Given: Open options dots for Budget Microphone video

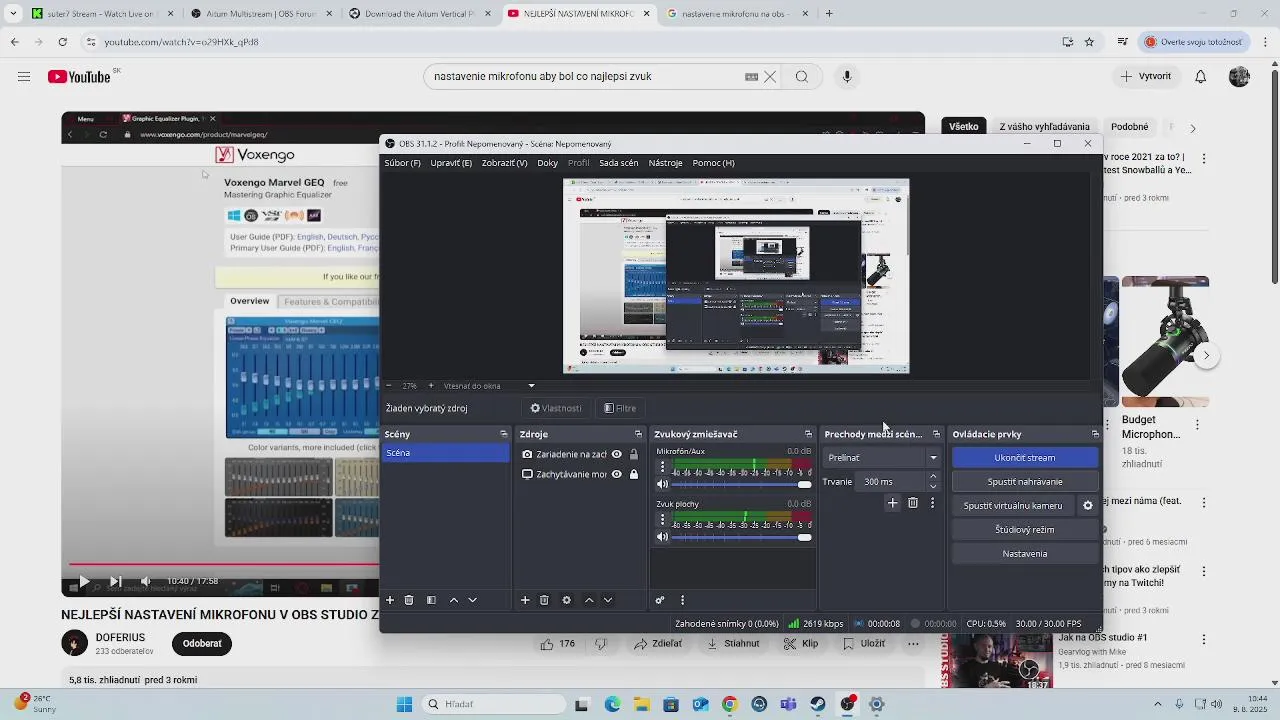Looking at the screenshot, I should pyautogui.click(x=1197, y=424).
